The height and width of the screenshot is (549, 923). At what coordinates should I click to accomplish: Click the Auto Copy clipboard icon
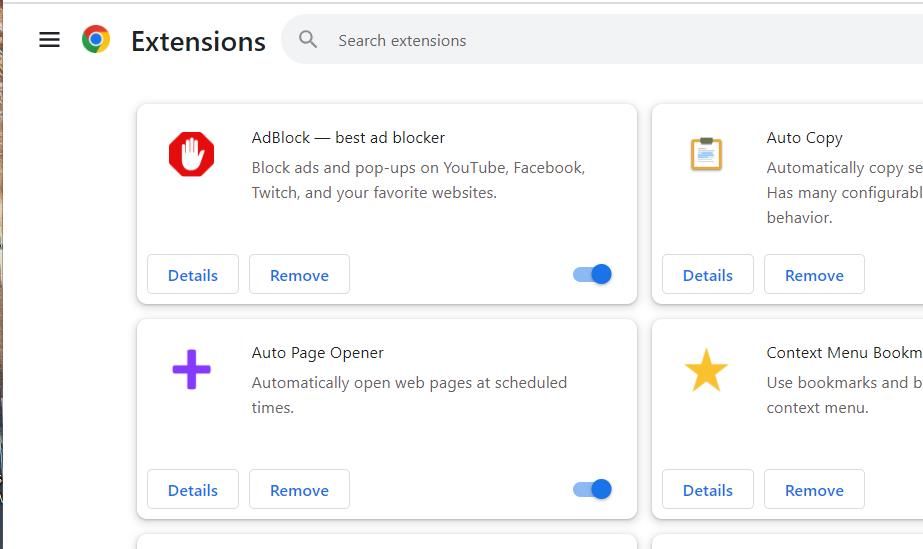pyautogui.click(x=706, y=154)
